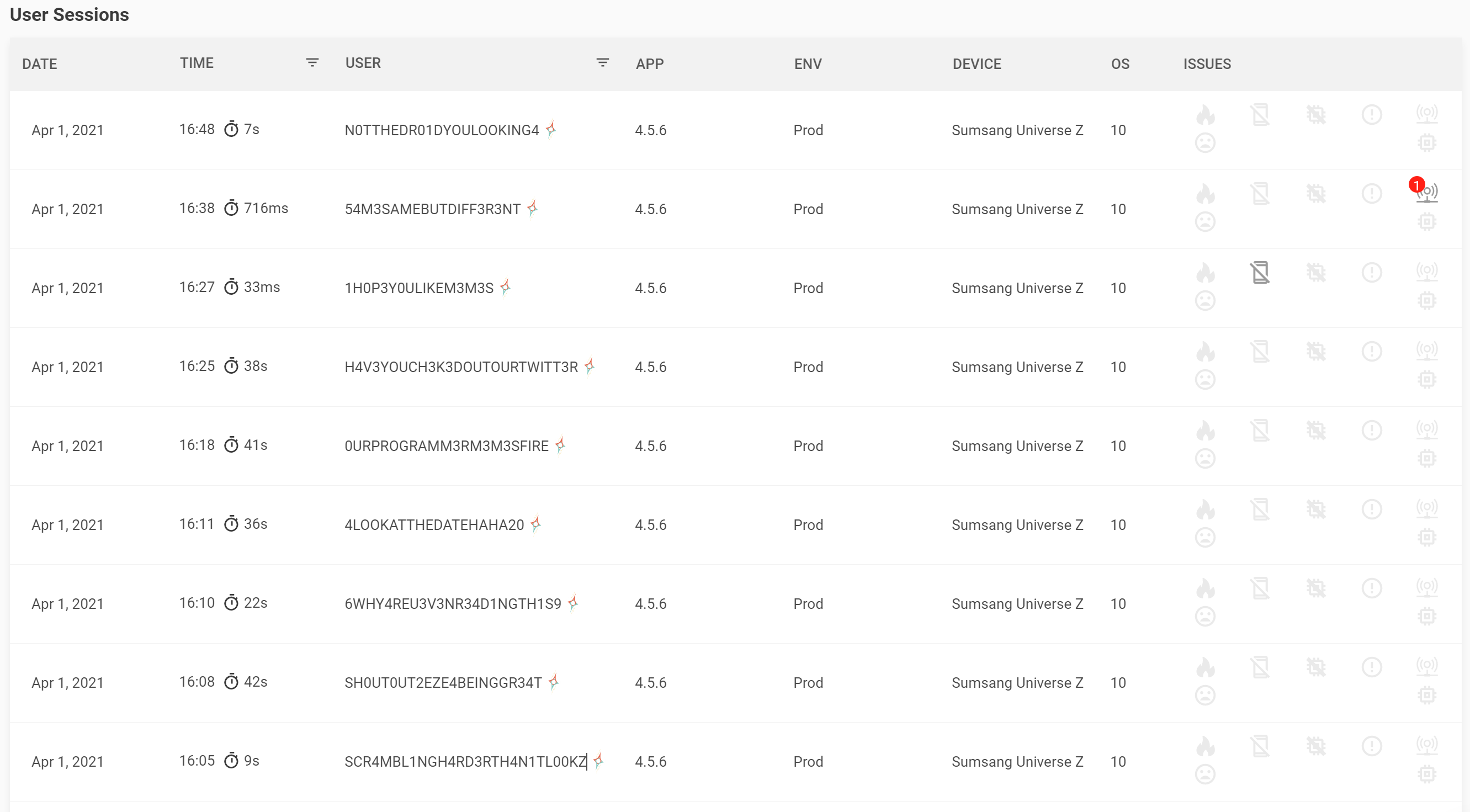The image size is (1470, 812).
Task: Click the 16:27 session time
Action: [x=197, y=286]
